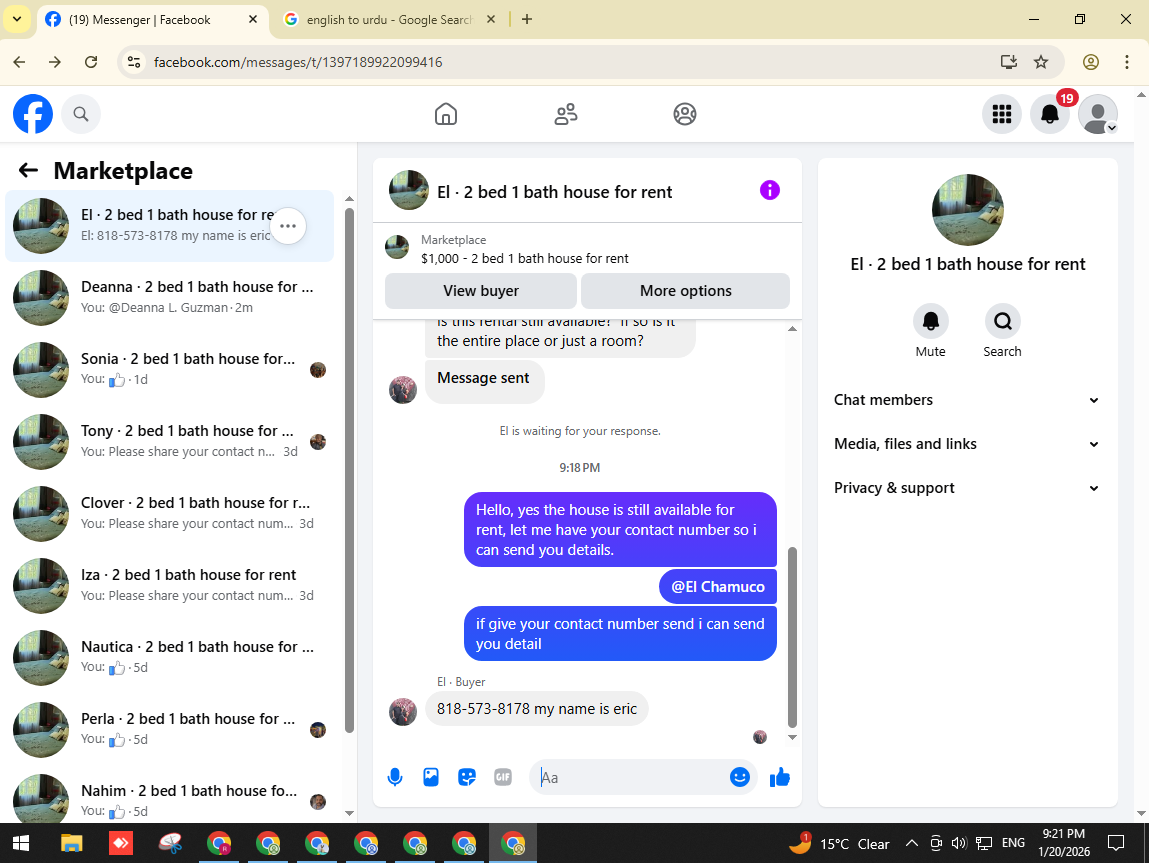This screenshot has height=863, width=1149.
Task: View site information icon in address bar
Action: [x=134, y=62]
